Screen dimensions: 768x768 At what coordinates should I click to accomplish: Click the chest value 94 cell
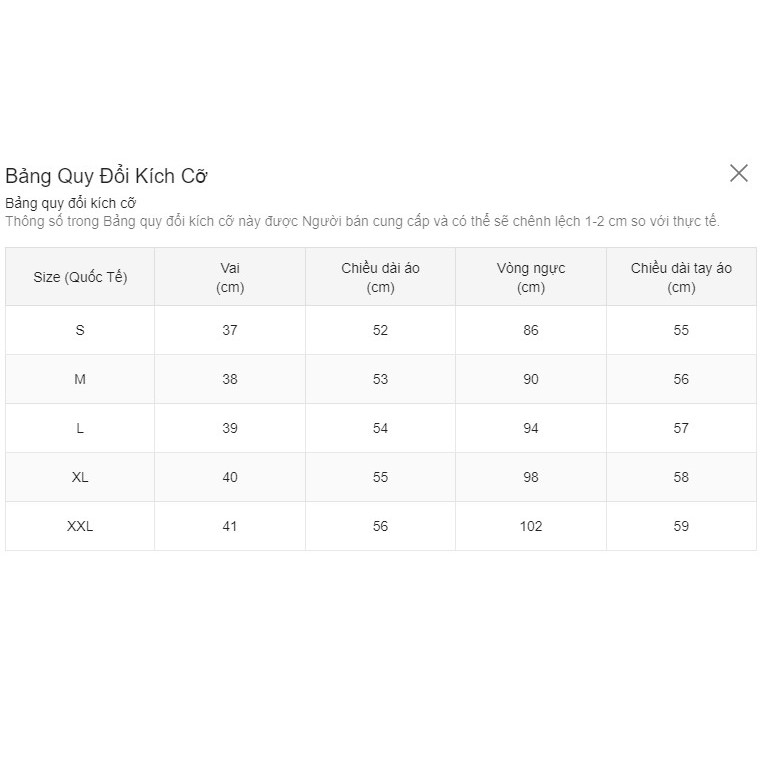point(531,428)
